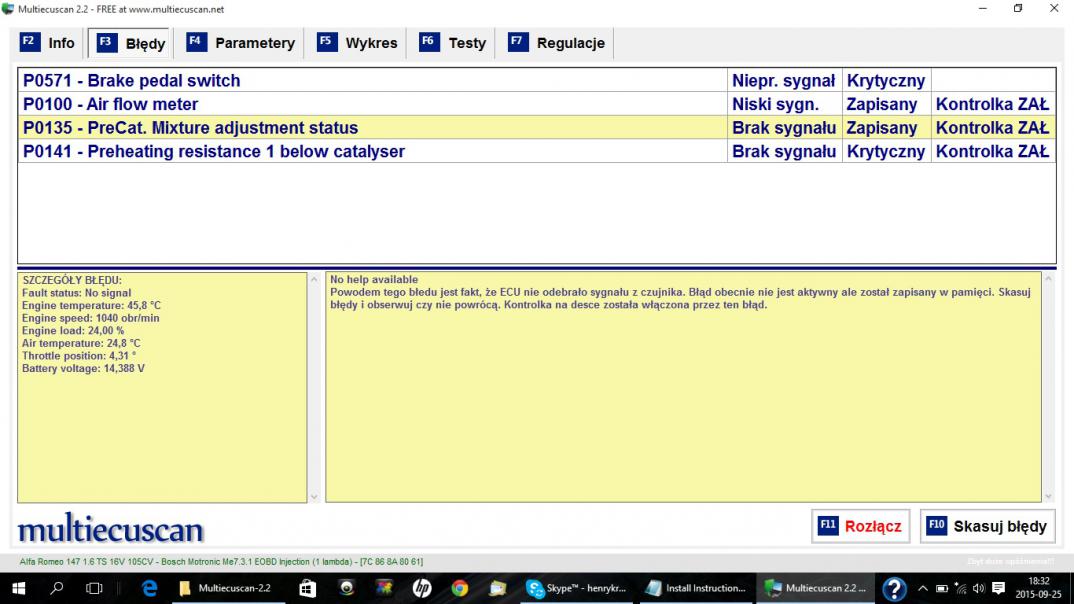This screenshot has height=604, width=1074.
Task: Open the HP taskbar icon
Action: (x=422, y=588)
